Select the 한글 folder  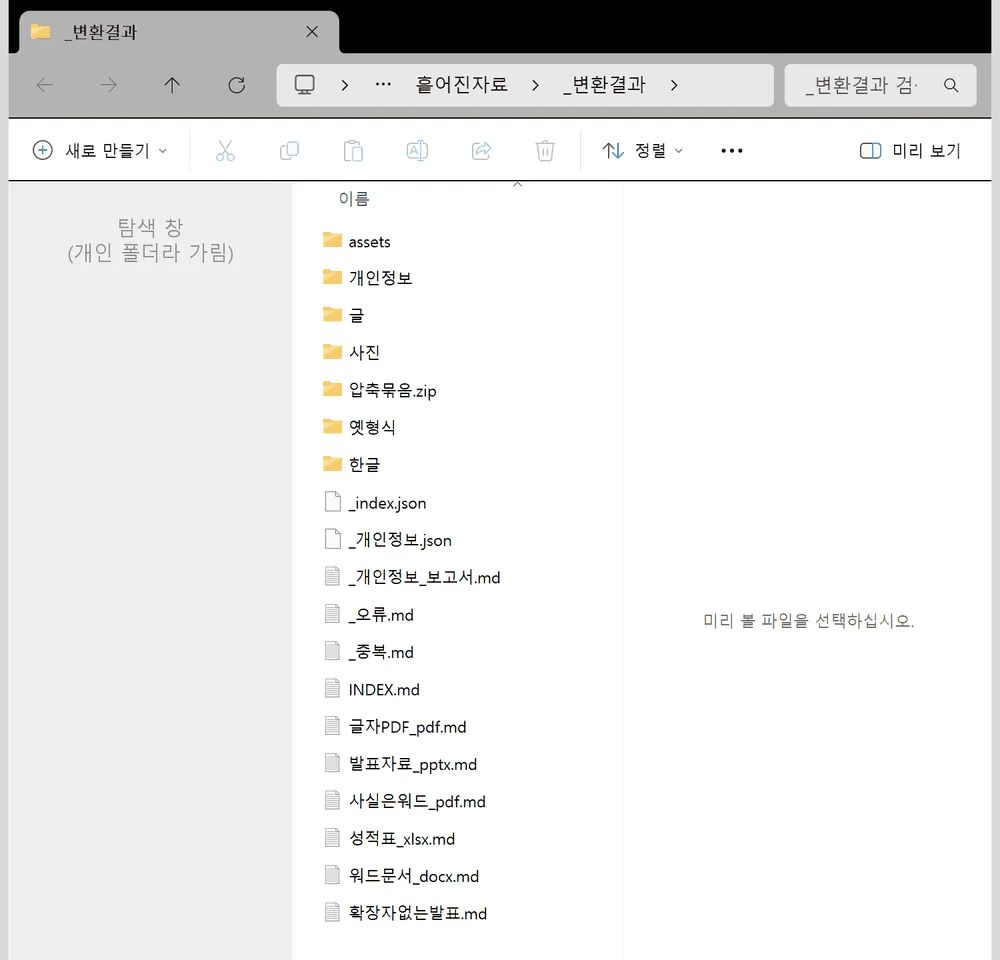351,464
